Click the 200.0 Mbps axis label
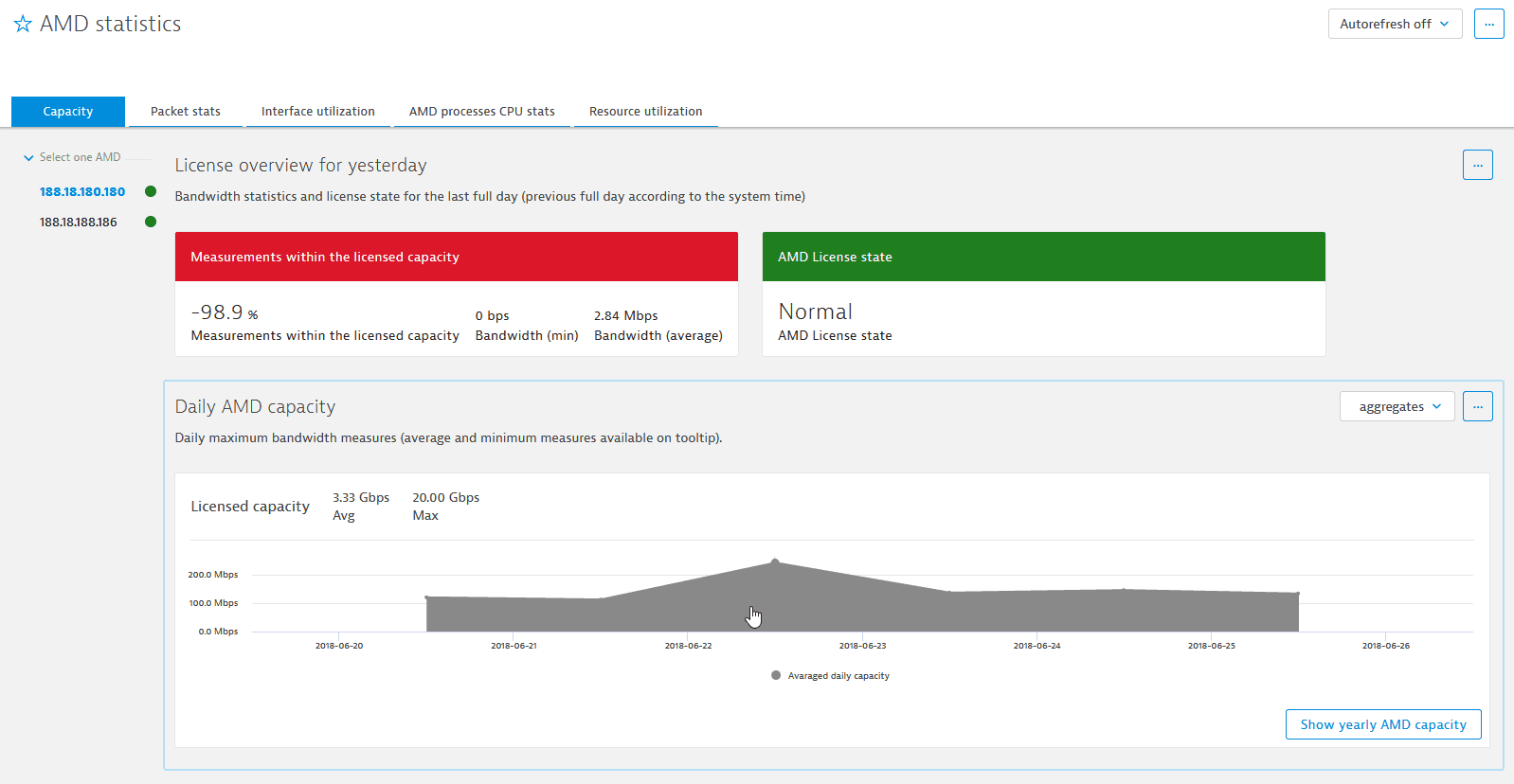This screenshot has width=1514, height=784. 213,575
